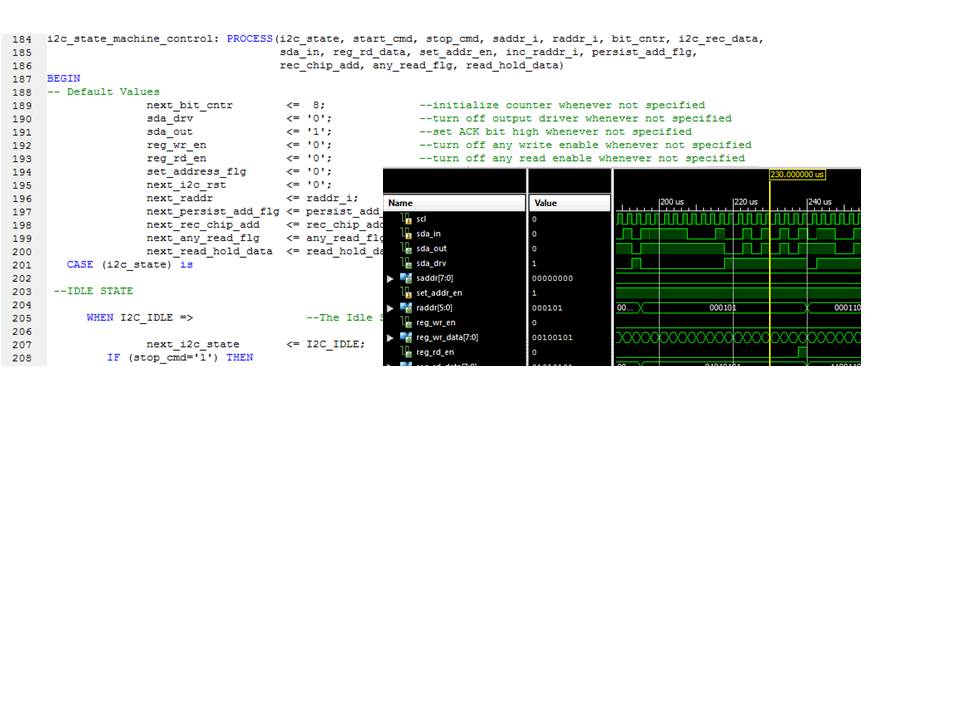Select the sda_drv signal name
Screen dimensions: 960x720
click(431, 263)
